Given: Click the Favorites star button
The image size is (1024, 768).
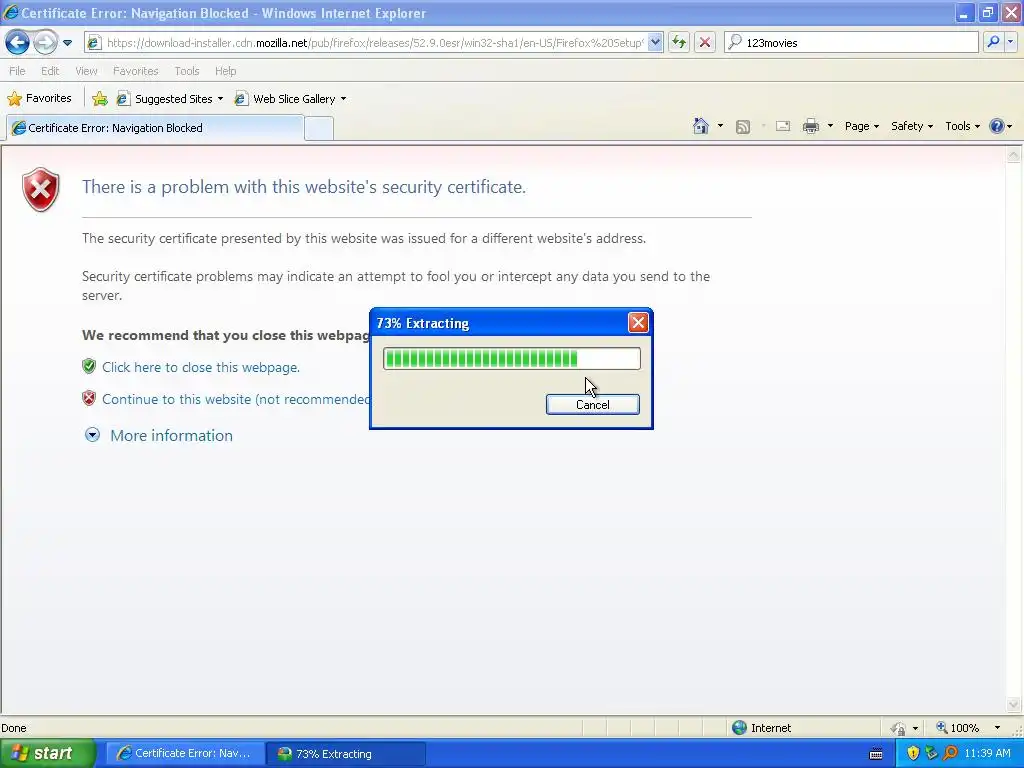Looking at the screenshot, I should (39, 99).
